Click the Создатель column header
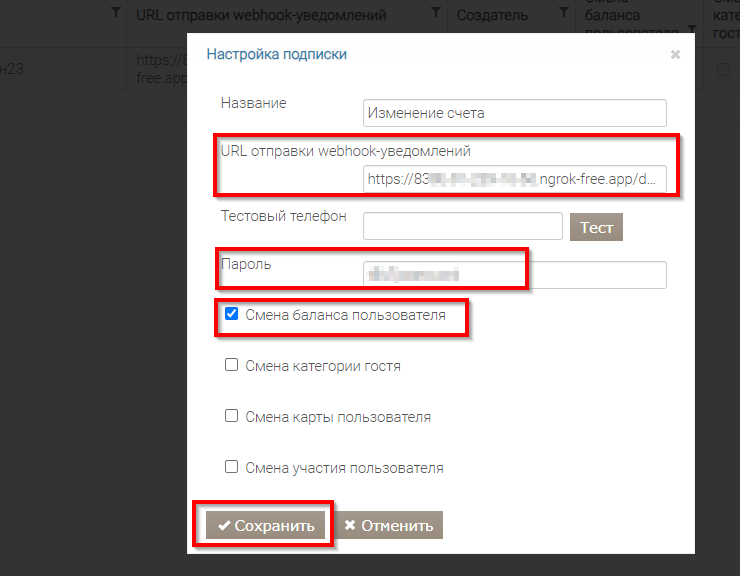 492,15
